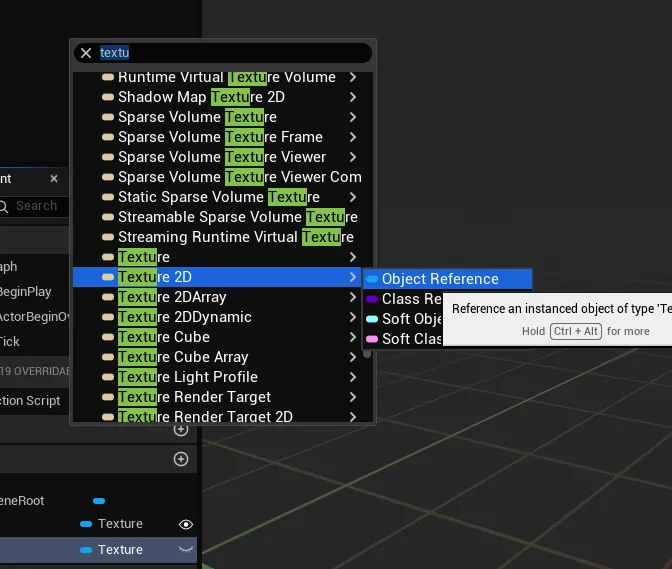This screenshot has height=569, width=672.
Task: Expand the Texture 2D submenu arrow
Action: (353, 277)
